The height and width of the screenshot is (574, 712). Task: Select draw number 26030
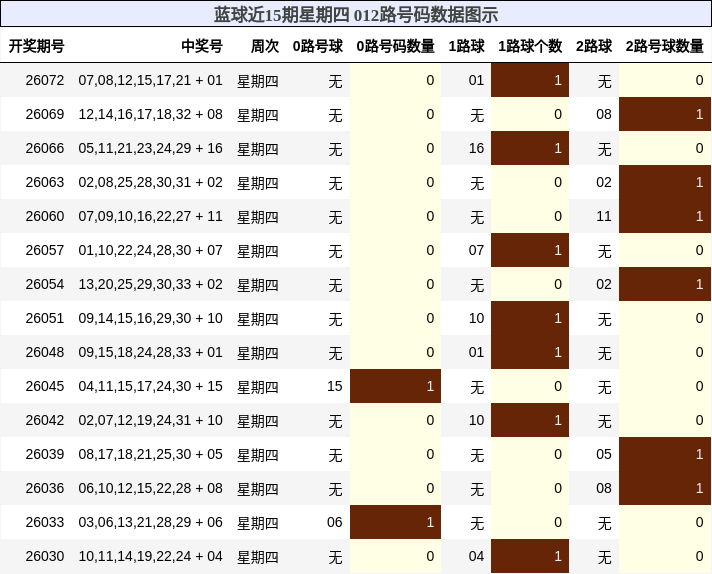pyautogui.click(x=45, y=556)
